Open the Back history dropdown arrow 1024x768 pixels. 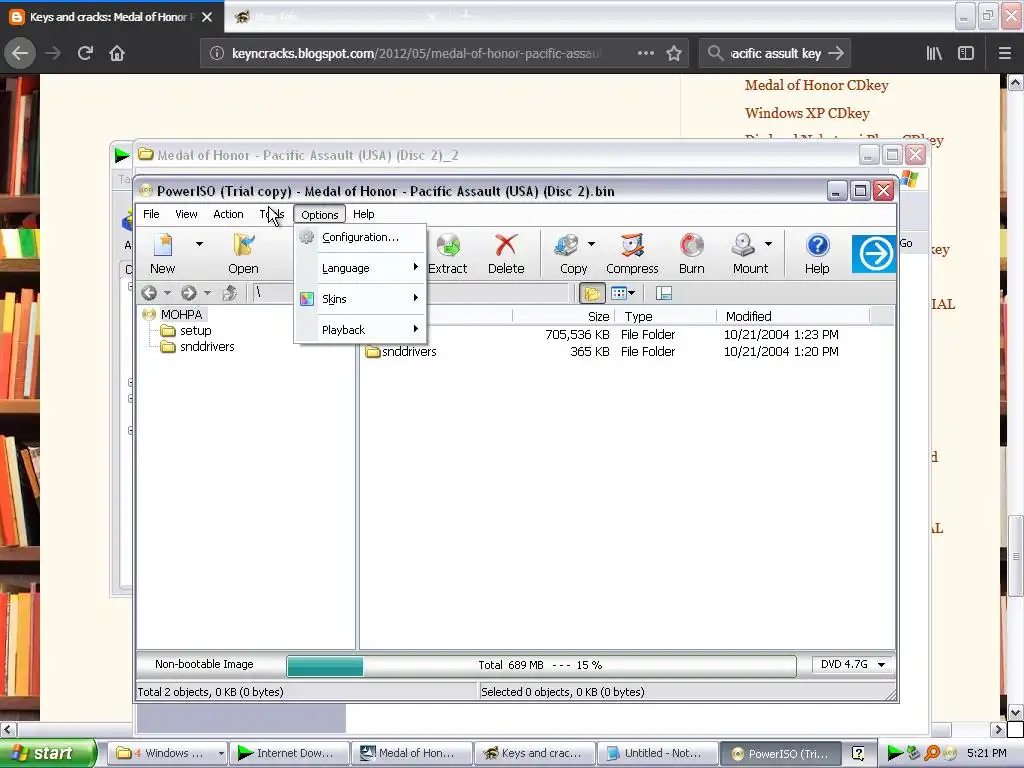tap(167, 293)
